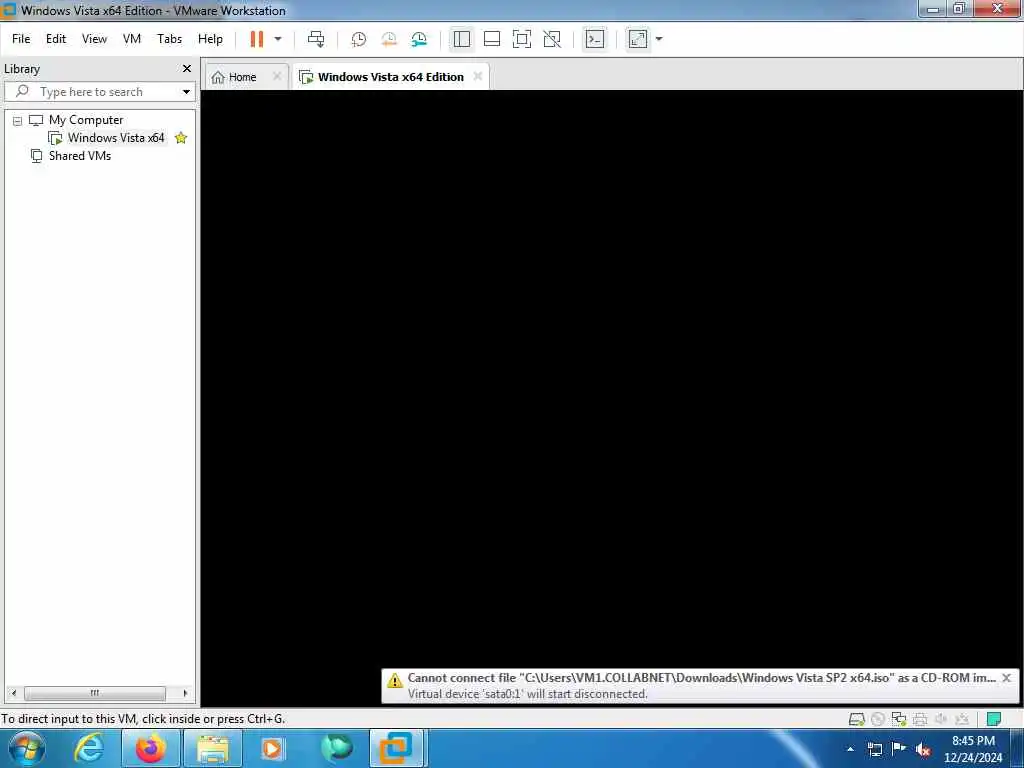This screenshot has height=768, width=1024.
Task: Open the power options dropdown arrow
Action: coord(278,39)
